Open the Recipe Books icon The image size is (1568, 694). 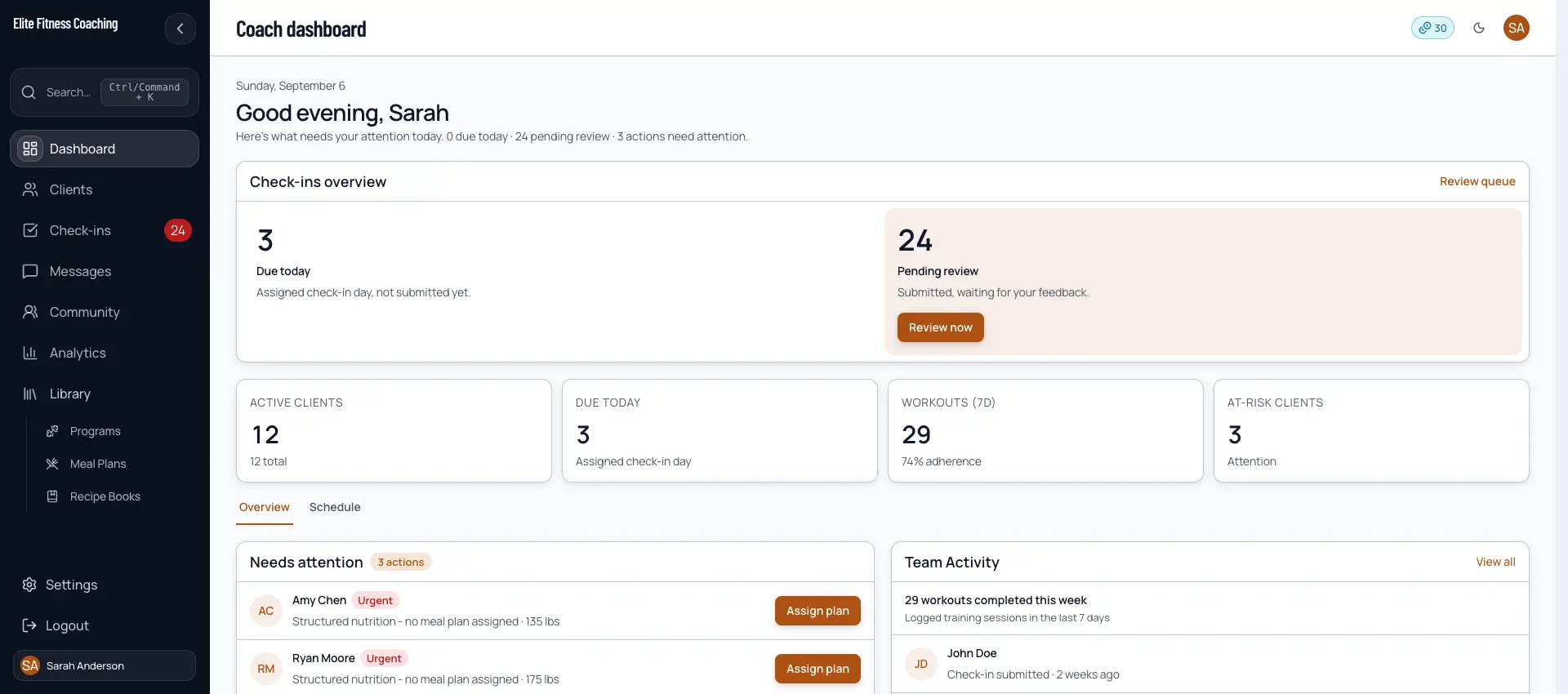(52, 496)
